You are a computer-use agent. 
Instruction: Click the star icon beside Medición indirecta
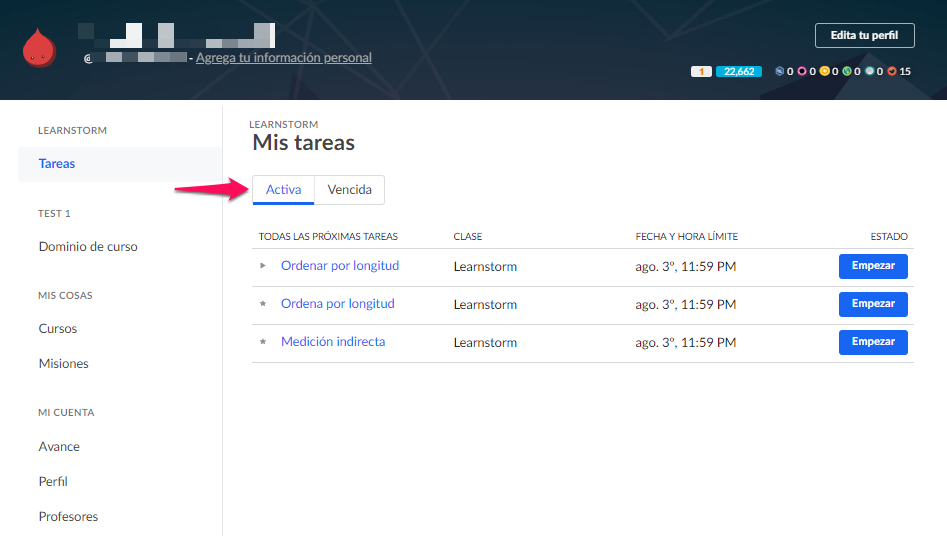pyautogui.click(x=263, y=341)
